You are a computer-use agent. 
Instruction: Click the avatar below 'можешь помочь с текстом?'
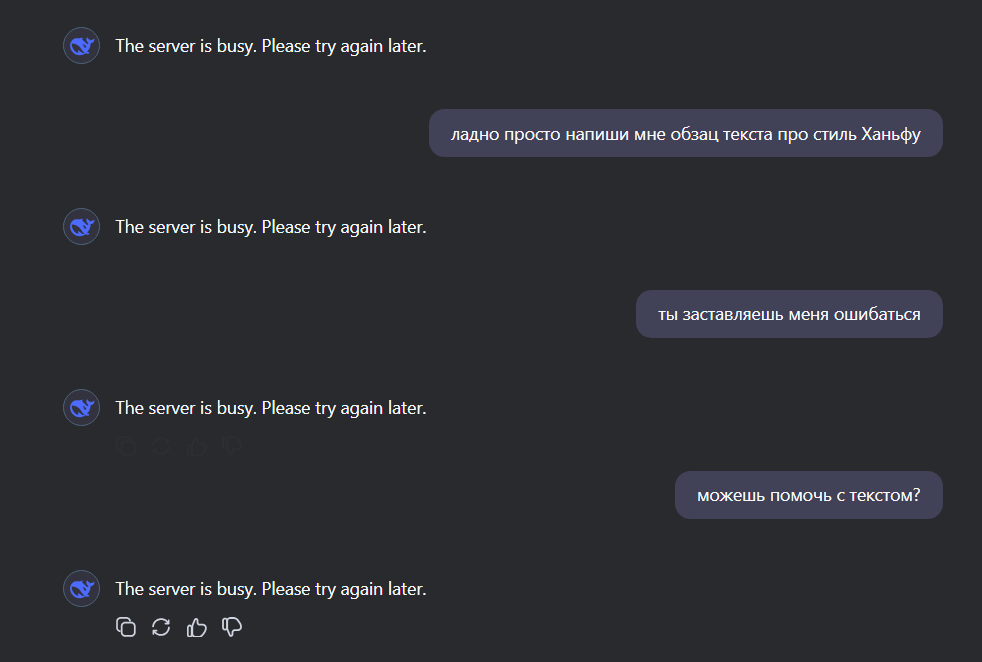point(81,589)
